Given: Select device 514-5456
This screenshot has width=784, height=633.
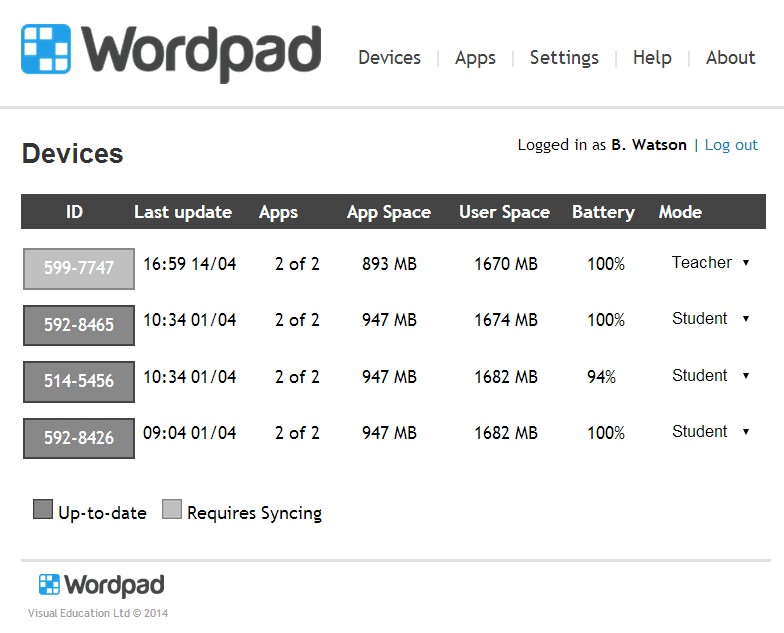Looking at the screenshot, I should click(79, 382).
